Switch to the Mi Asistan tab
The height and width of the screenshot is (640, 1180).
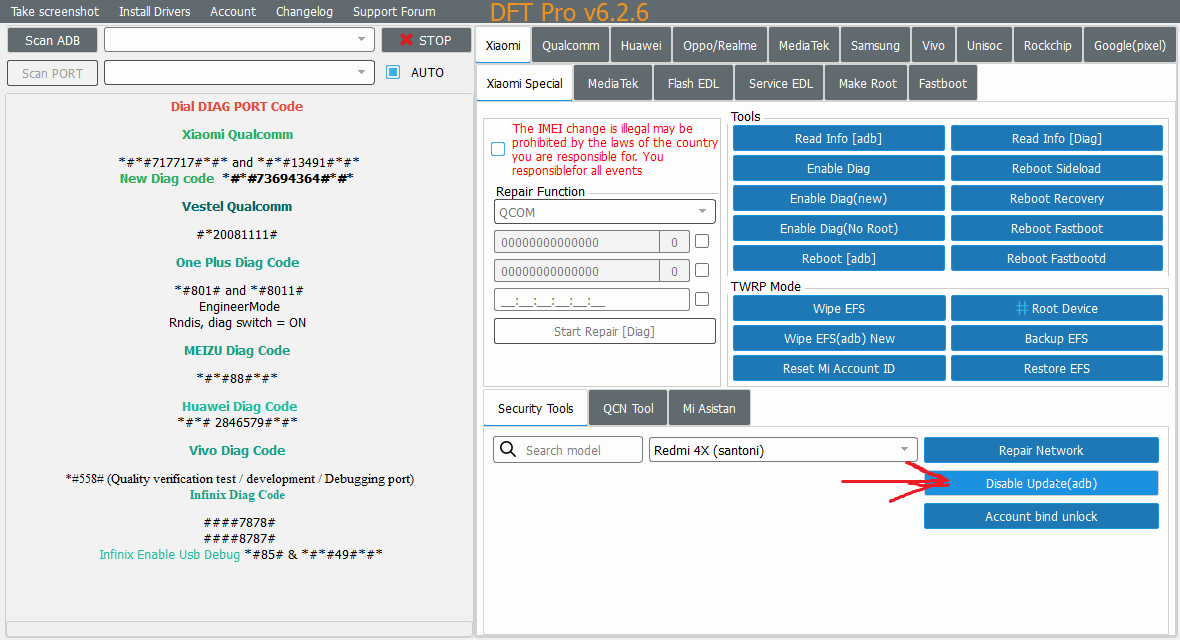[x=709, y=408]
